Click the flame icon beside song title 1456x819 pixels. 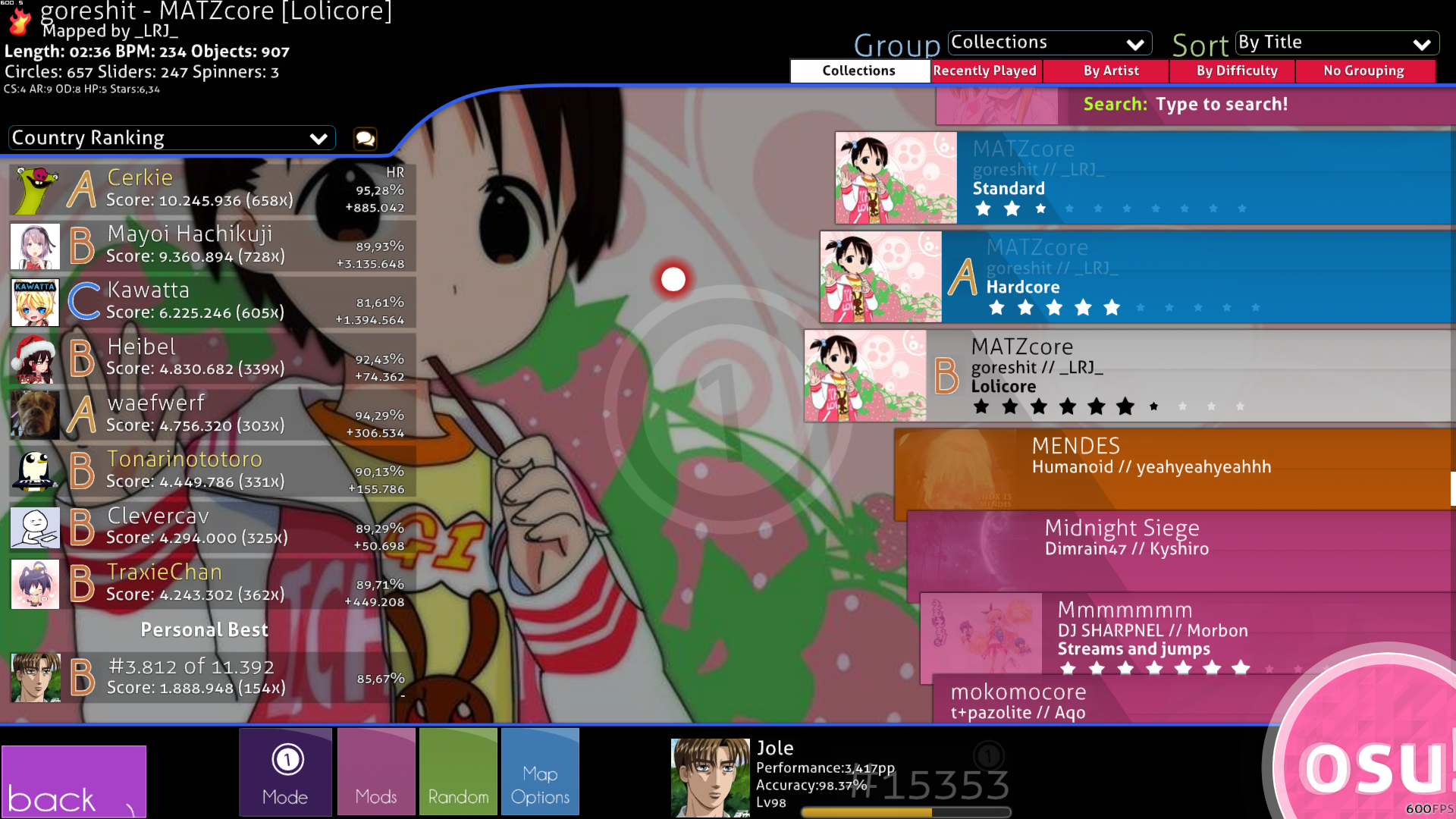pyautogui.click(x=19, y=20)
